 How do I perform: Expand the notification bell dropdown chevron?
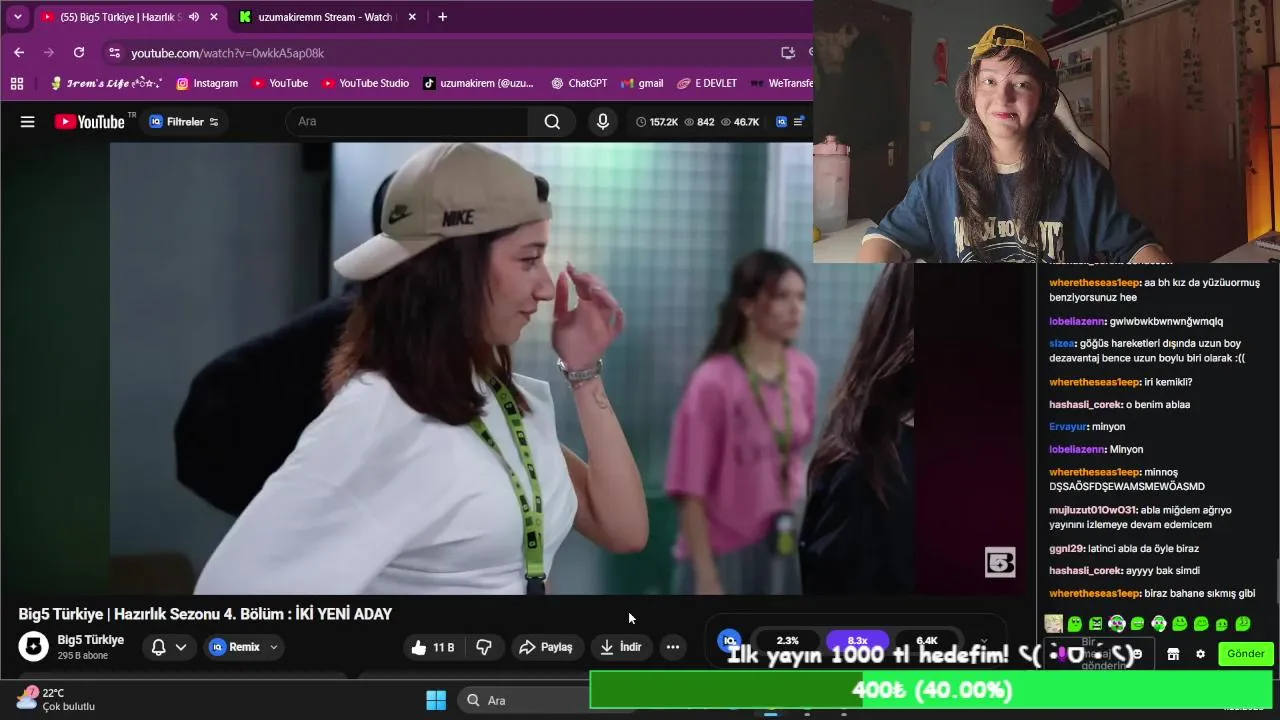(x=181, y=647)
